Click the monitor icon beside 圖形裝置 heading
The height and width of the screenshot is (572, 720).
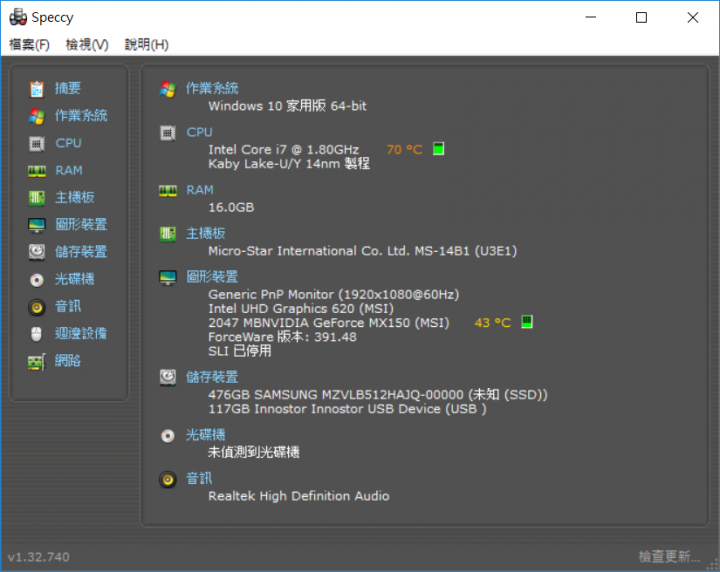[x=168, y=277]
